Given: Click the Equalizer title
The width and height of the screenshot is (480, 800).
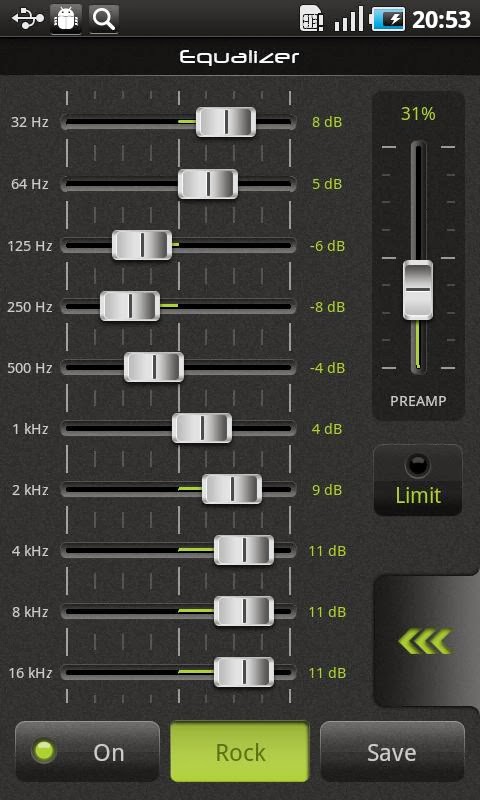Looking at the screenshot, I should pyautogui.click(x=239, y=57).
